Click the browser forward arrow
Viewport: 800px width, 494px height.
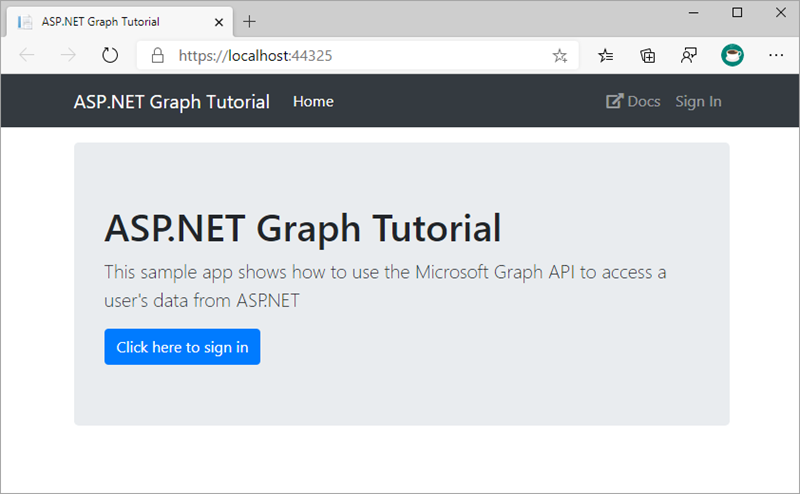coord(68,55)
